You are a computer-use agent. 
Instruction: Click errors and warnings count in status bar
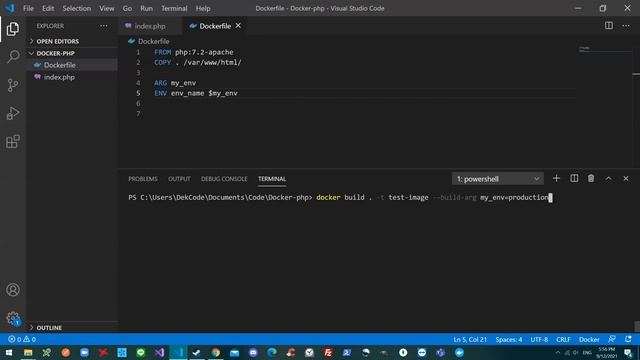click(x=22, y=339)
